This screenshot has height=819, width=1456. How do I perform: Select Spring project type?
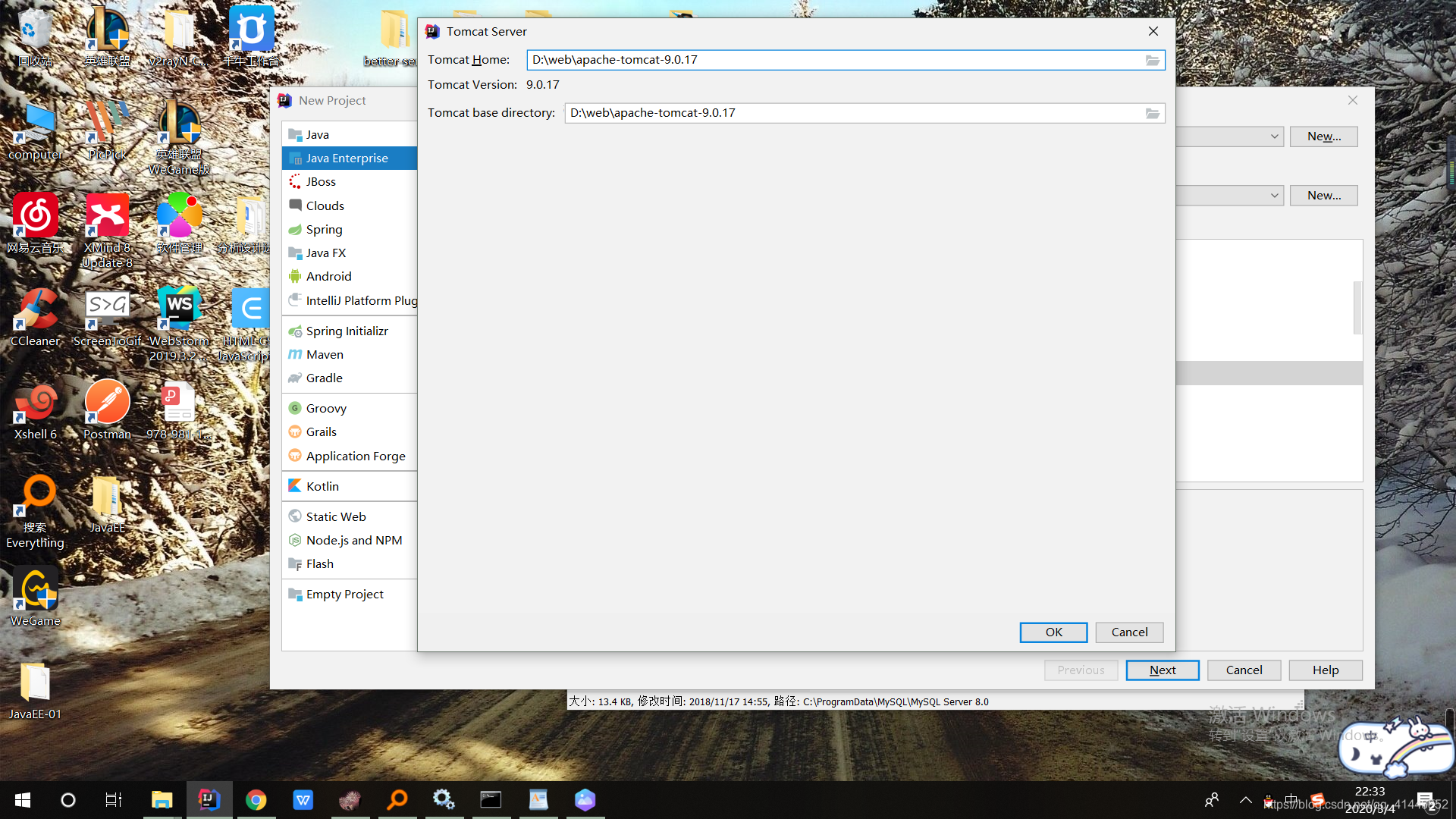pos(324,229)
